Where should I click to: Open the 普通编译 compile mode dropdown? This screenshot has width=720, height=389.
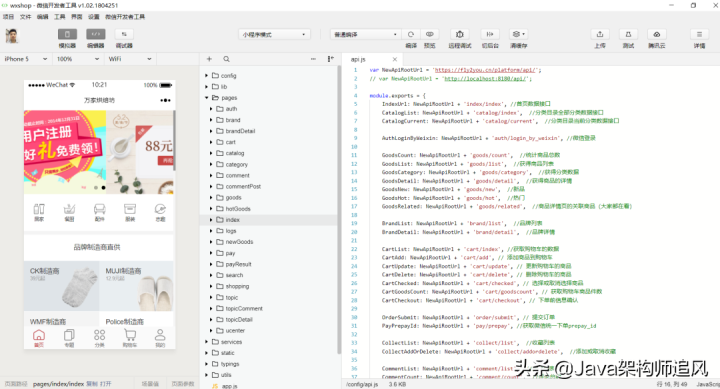click(366, 34)
